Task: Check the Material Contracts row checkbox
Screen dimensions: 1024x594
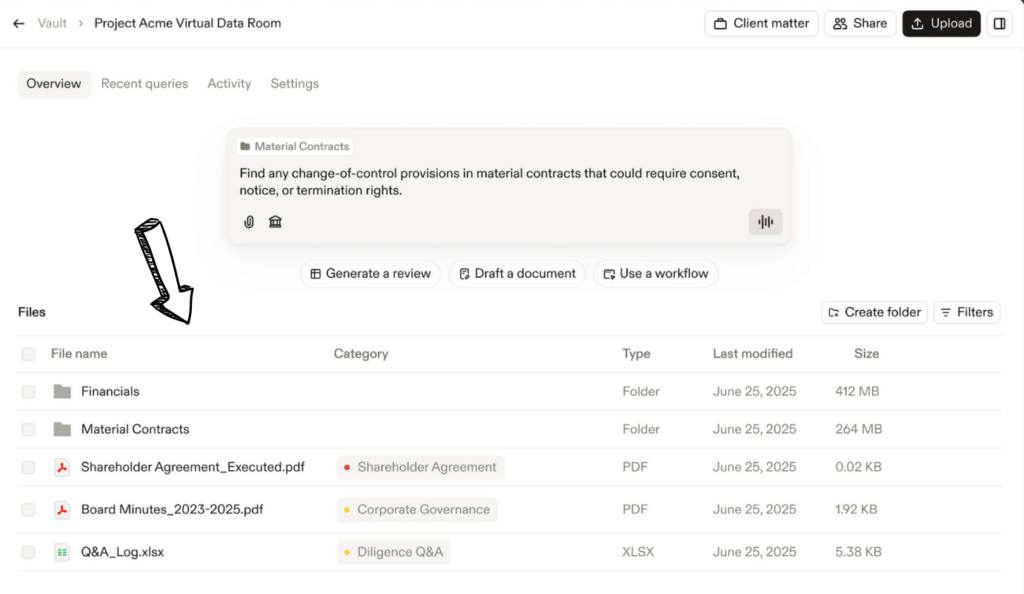Action: click(28, 430)
